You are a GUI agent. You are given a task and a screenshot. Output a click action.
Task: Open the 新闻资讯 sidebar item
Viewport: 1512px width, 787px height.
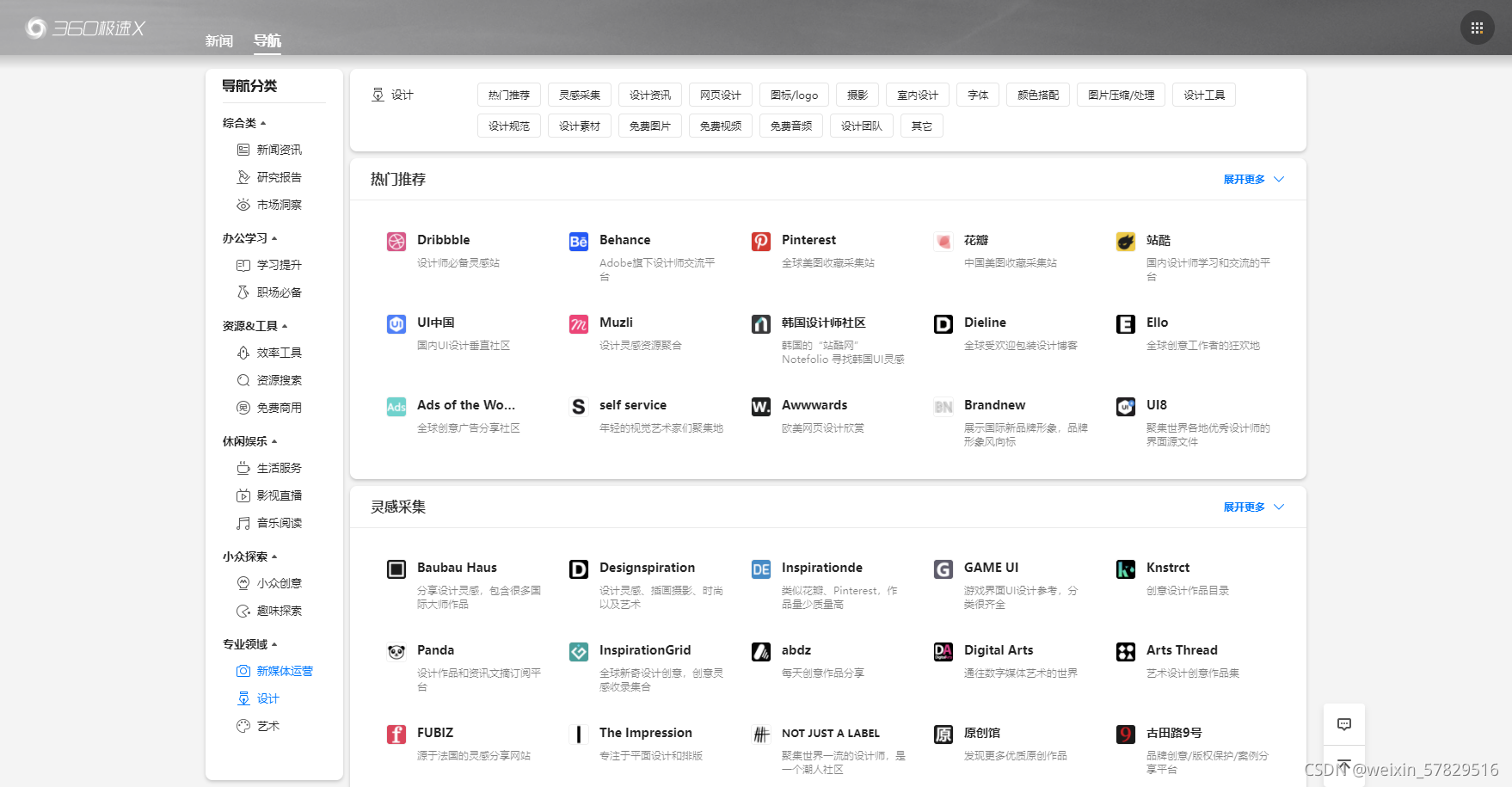point(269,150)
